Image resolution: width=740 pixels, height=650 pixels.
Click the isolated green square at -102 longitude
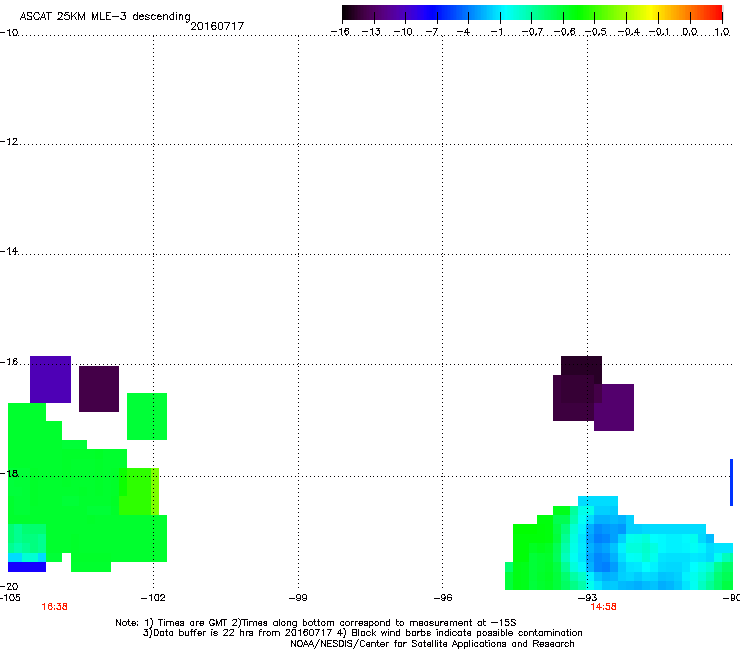[x=147, y=416]
